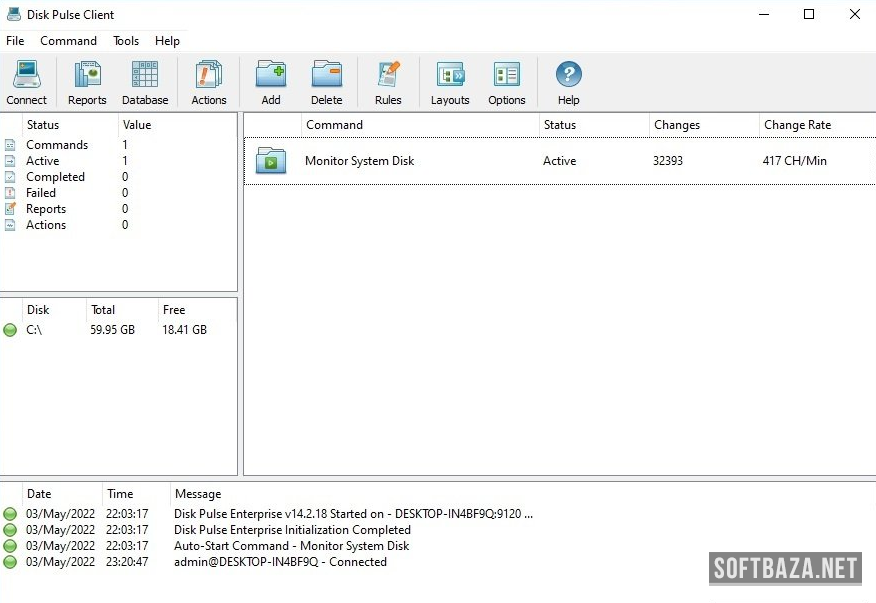Click the green monitor folder icon
This screenshot has width=876, height=603.
[x=271, y=161]
